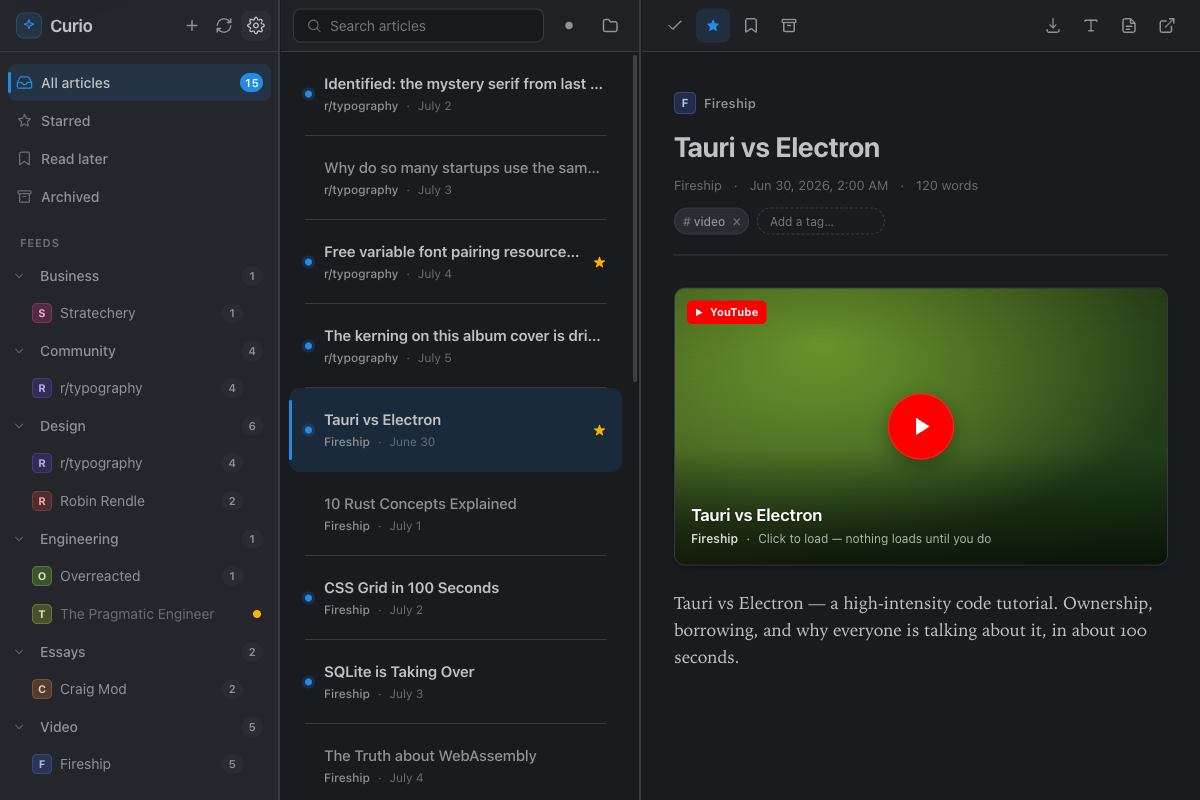This screenshot has width=1200, height=800.
Task: Open '10 Rust Concepts Explained' article
Action: click(456, 514)
